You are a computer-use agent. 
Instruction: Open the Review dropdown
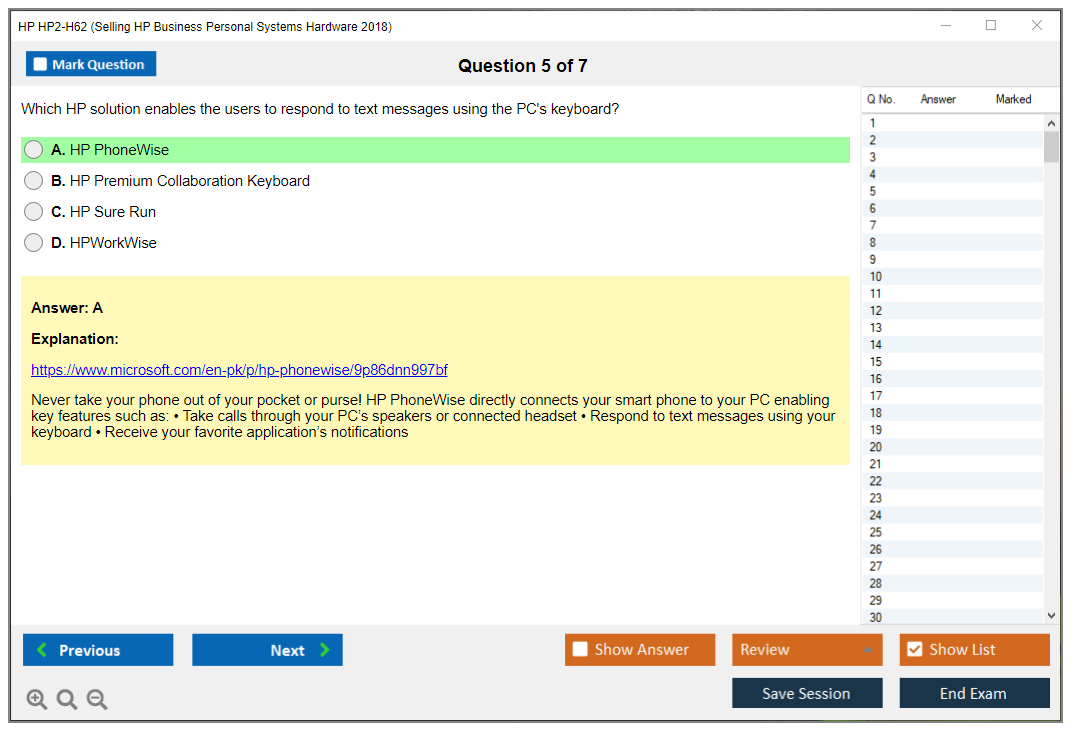pos(807,650)
